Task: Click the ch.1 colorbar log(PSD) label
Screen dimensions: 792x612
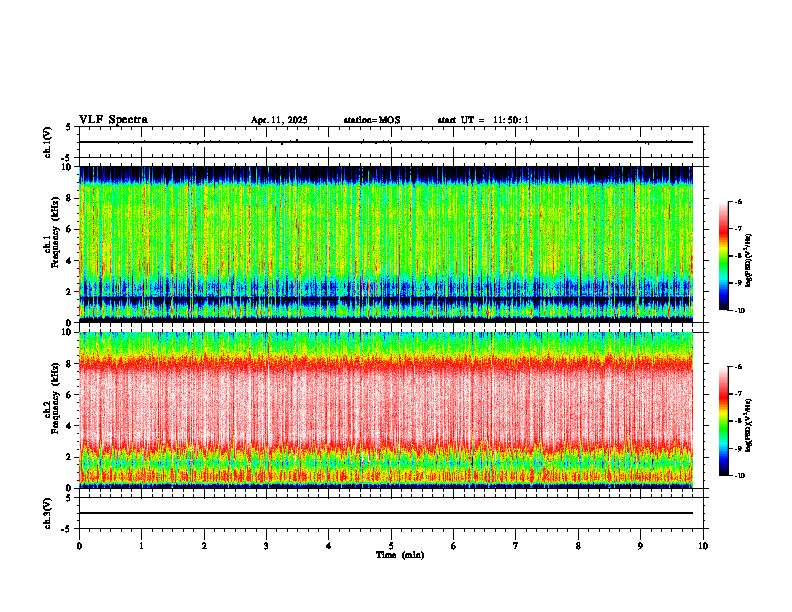Action: pos(750,261)
